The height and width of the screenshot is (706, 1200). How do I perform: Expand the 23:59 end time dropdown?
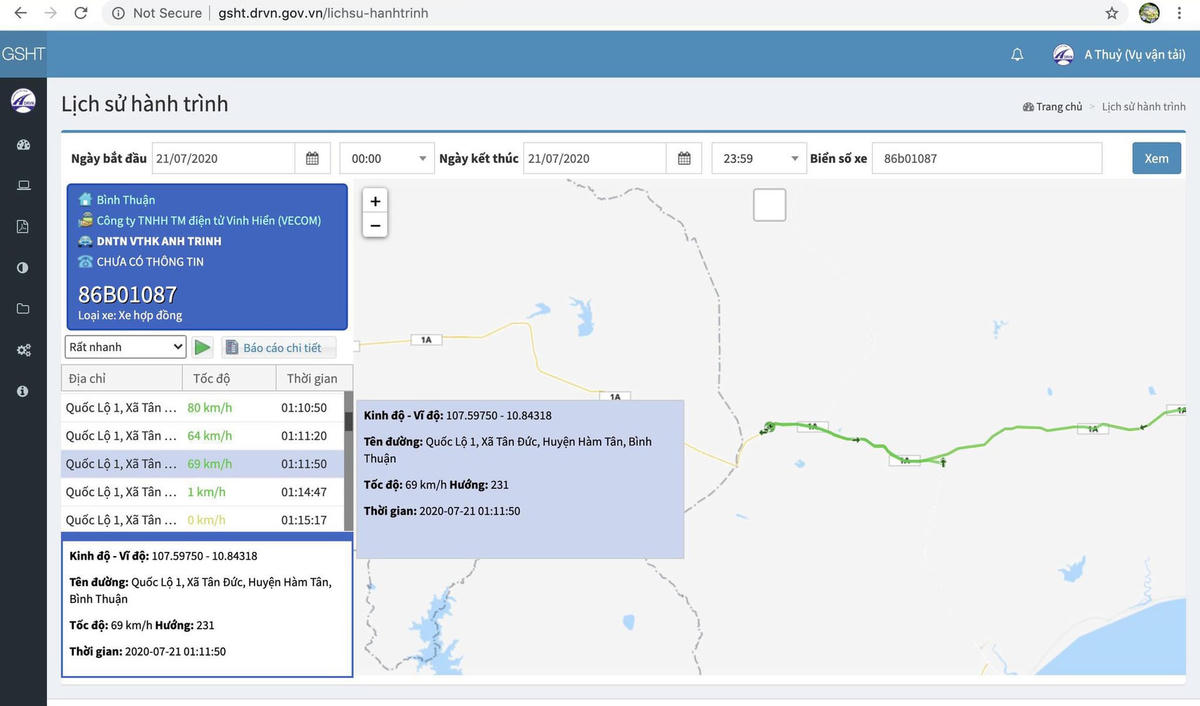tap(758, 158)
